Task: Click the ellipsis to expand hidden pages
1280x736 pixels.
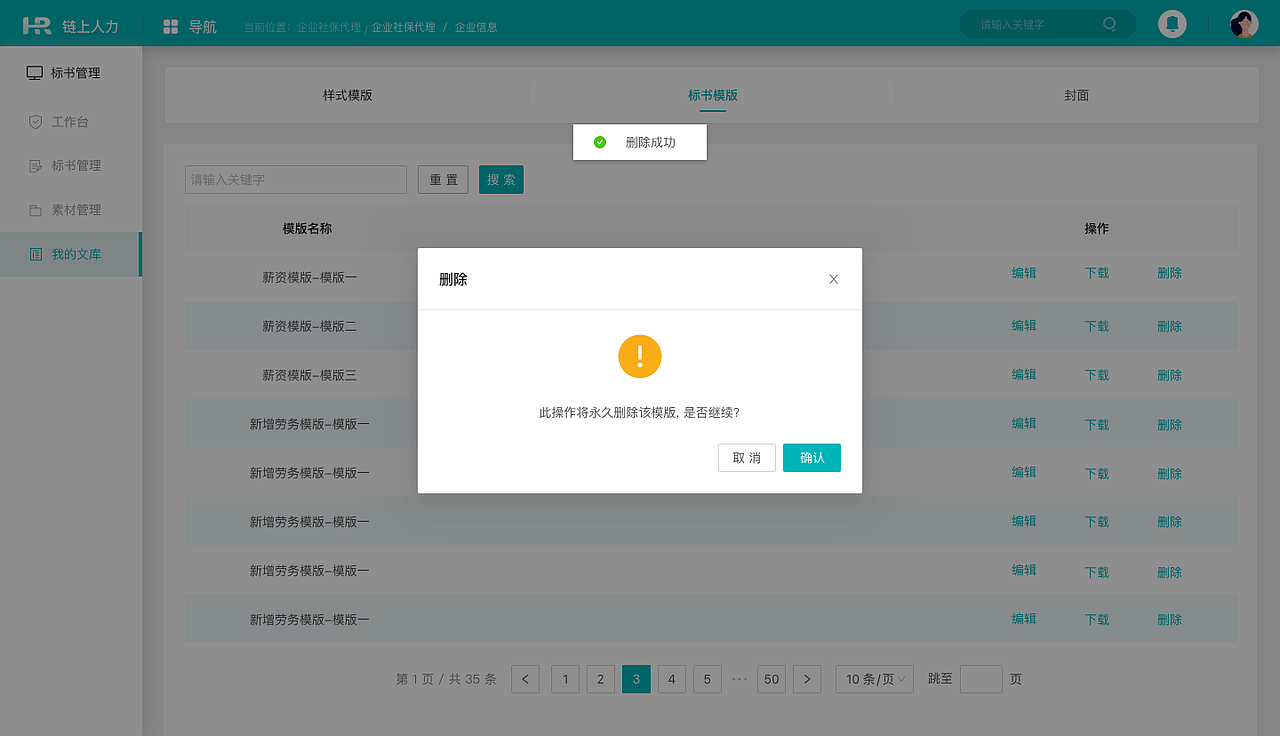Action: pyautogui.click(x=739, y=679)
